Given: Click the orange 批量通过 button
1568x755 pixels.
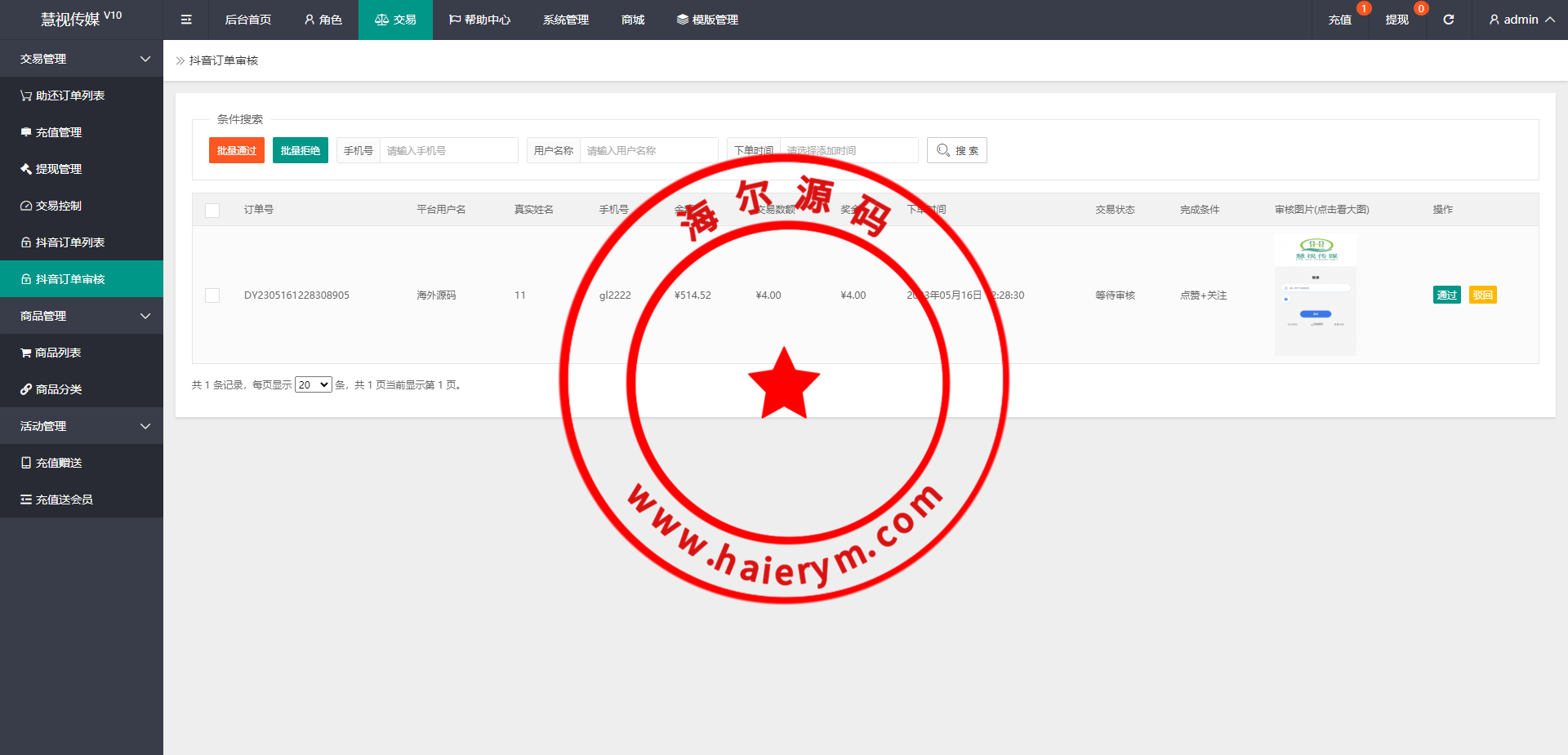Looking at the screenshot, I should point(236,150).
